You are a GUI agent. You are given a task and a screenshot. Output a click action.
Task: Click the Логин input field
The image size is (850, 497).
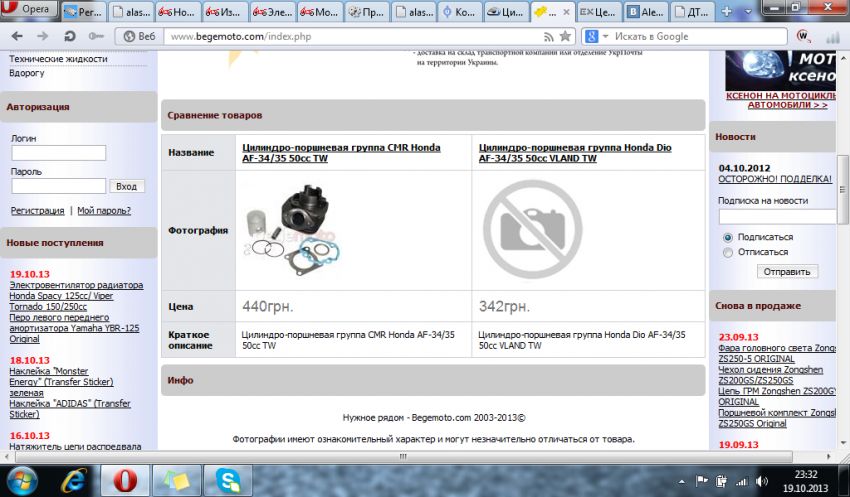[59, 153]
